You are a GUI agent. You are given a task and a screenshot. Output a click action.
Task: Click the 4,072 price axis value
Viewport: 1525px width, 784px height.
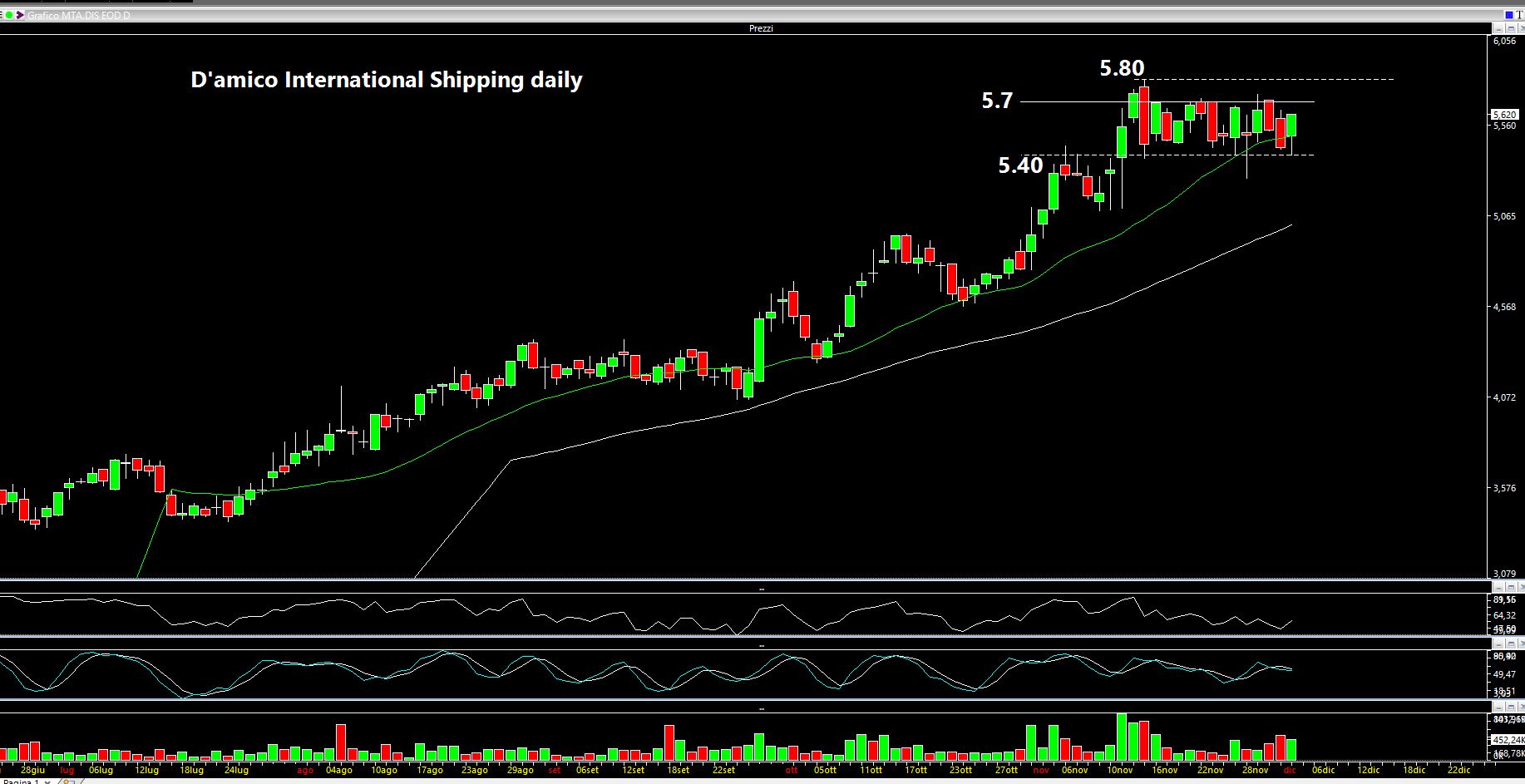click(1504, 397)
